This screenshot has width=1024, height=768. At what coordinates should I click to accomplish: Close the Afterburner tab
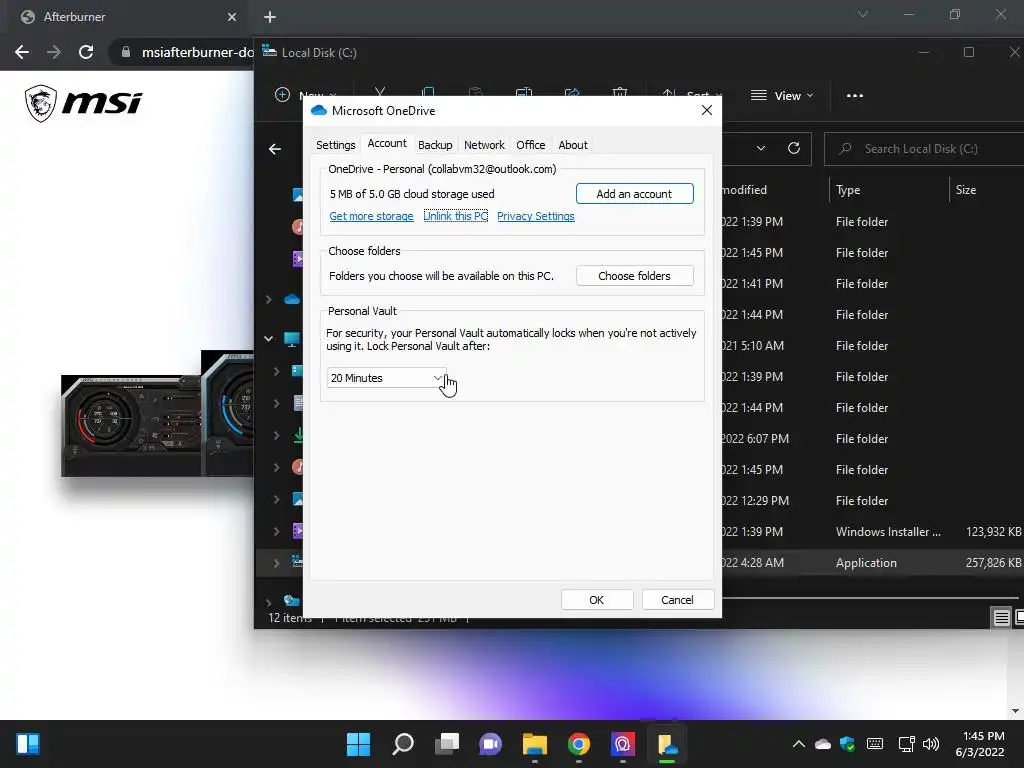pyautogui.click(x=232, y=17)
